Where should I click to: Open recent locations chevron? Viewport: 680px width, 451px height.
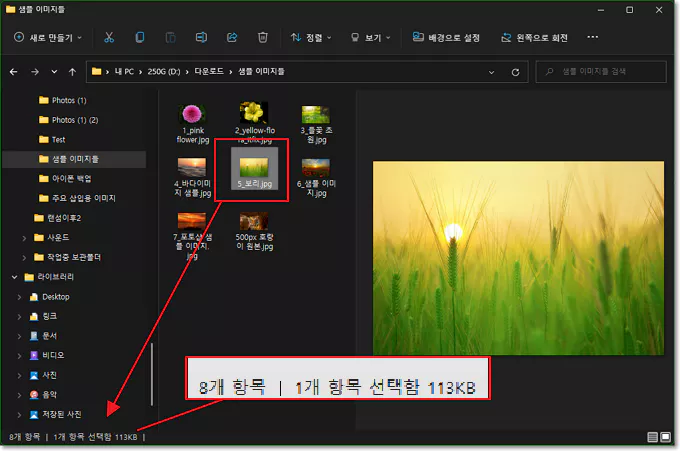point(54,72)
